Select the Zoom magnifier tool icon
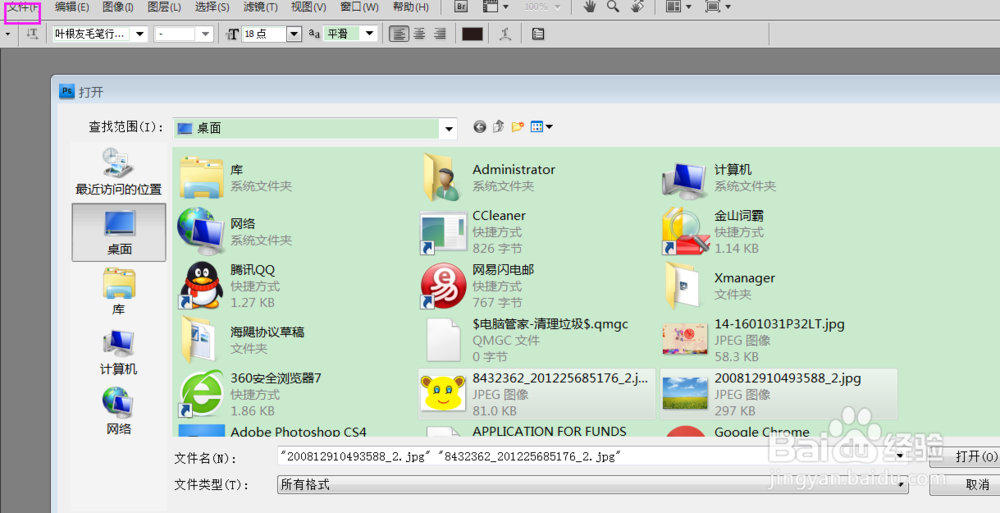This screenshot has width=1000, height=513. pos(612,7)
